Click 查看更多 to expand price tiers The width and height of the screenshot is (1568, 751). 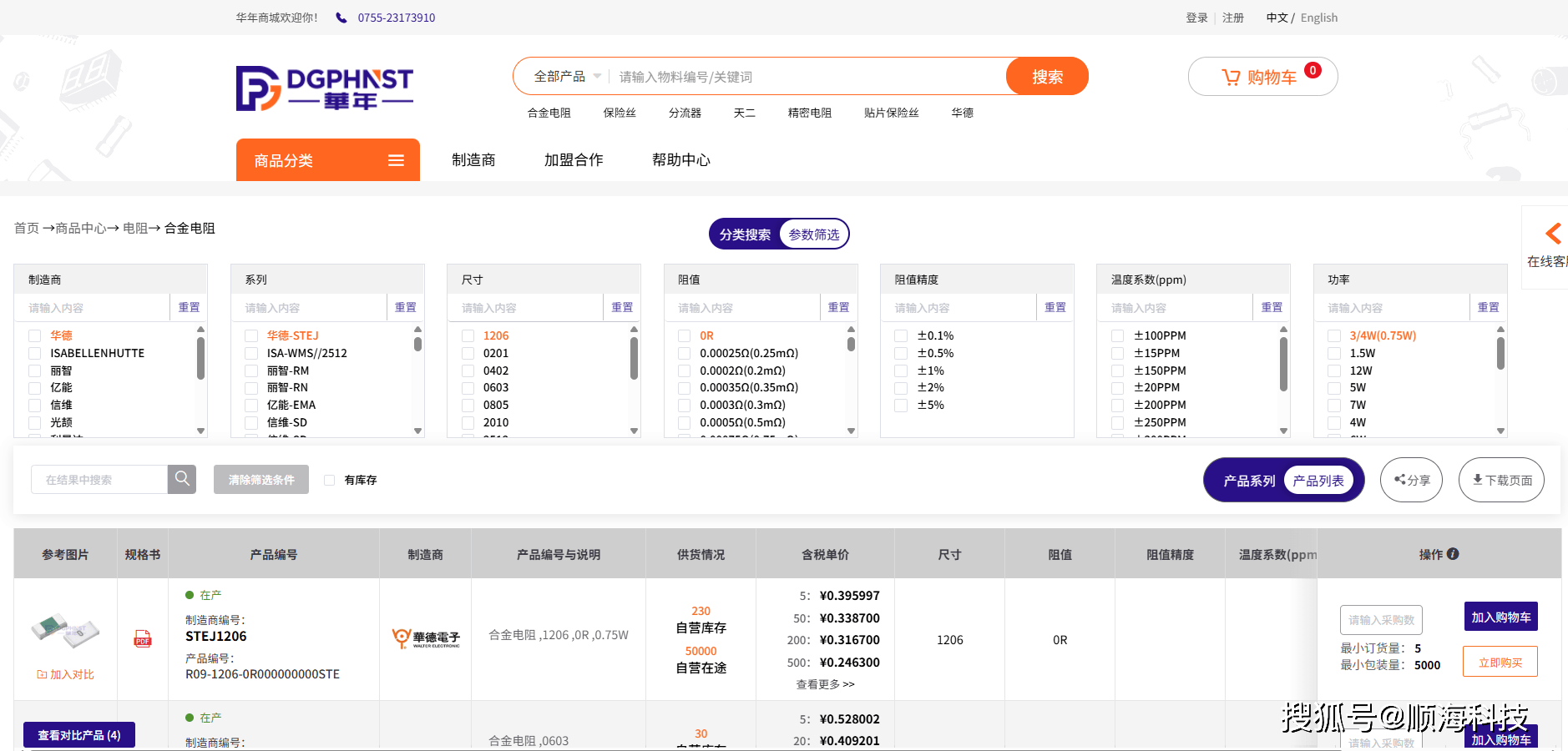[x=825, y=684]
